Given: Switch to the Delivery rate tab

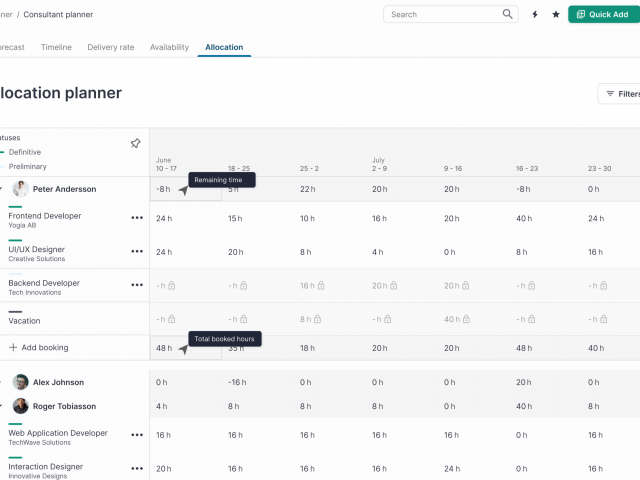Looking at the screenshot, I should pyautogui.click(x=111, y=47).
